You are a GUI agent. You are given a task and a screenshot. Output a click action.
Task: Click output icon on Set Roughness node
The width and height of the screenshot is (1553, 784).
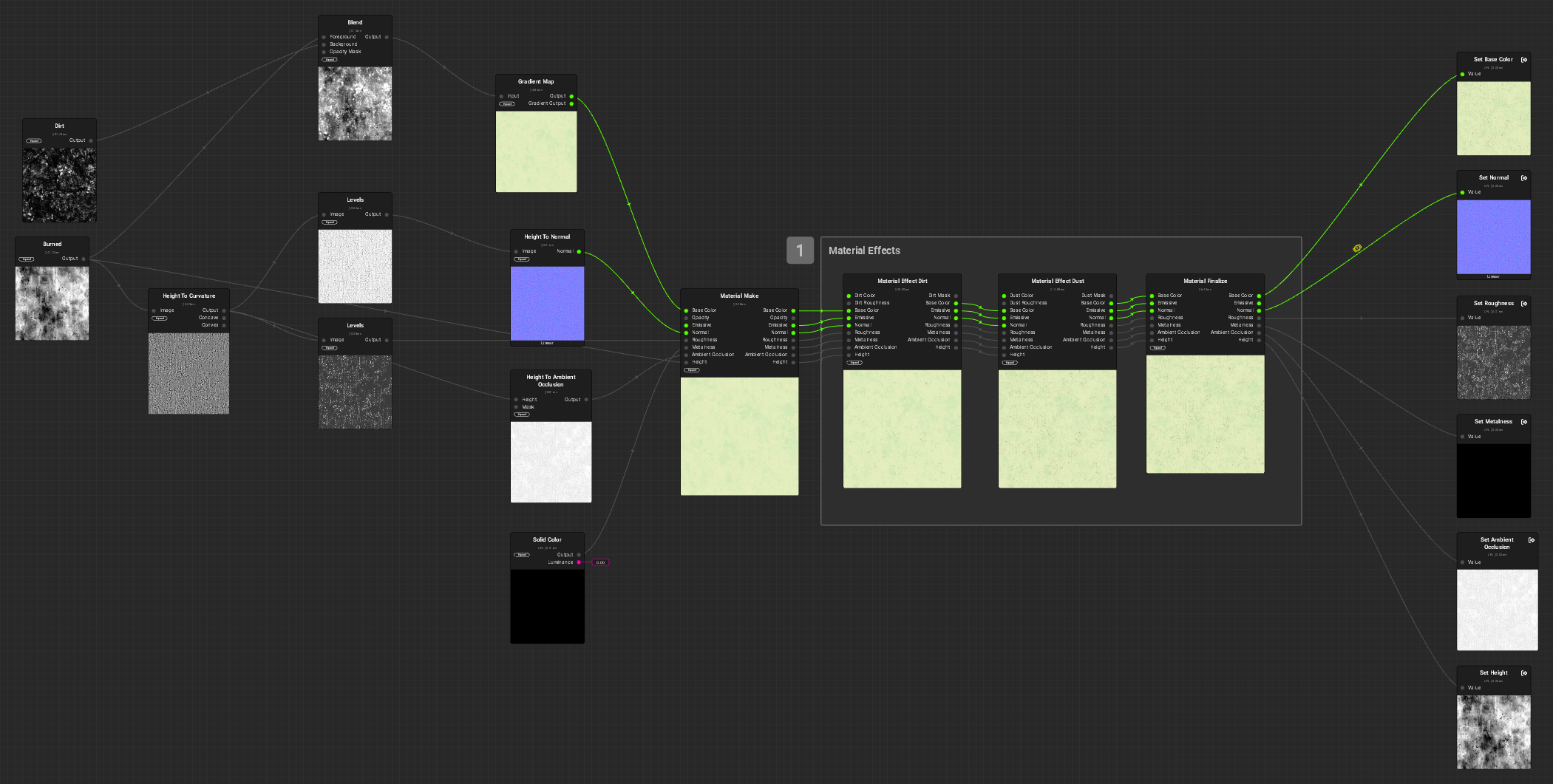[1523, 304]
